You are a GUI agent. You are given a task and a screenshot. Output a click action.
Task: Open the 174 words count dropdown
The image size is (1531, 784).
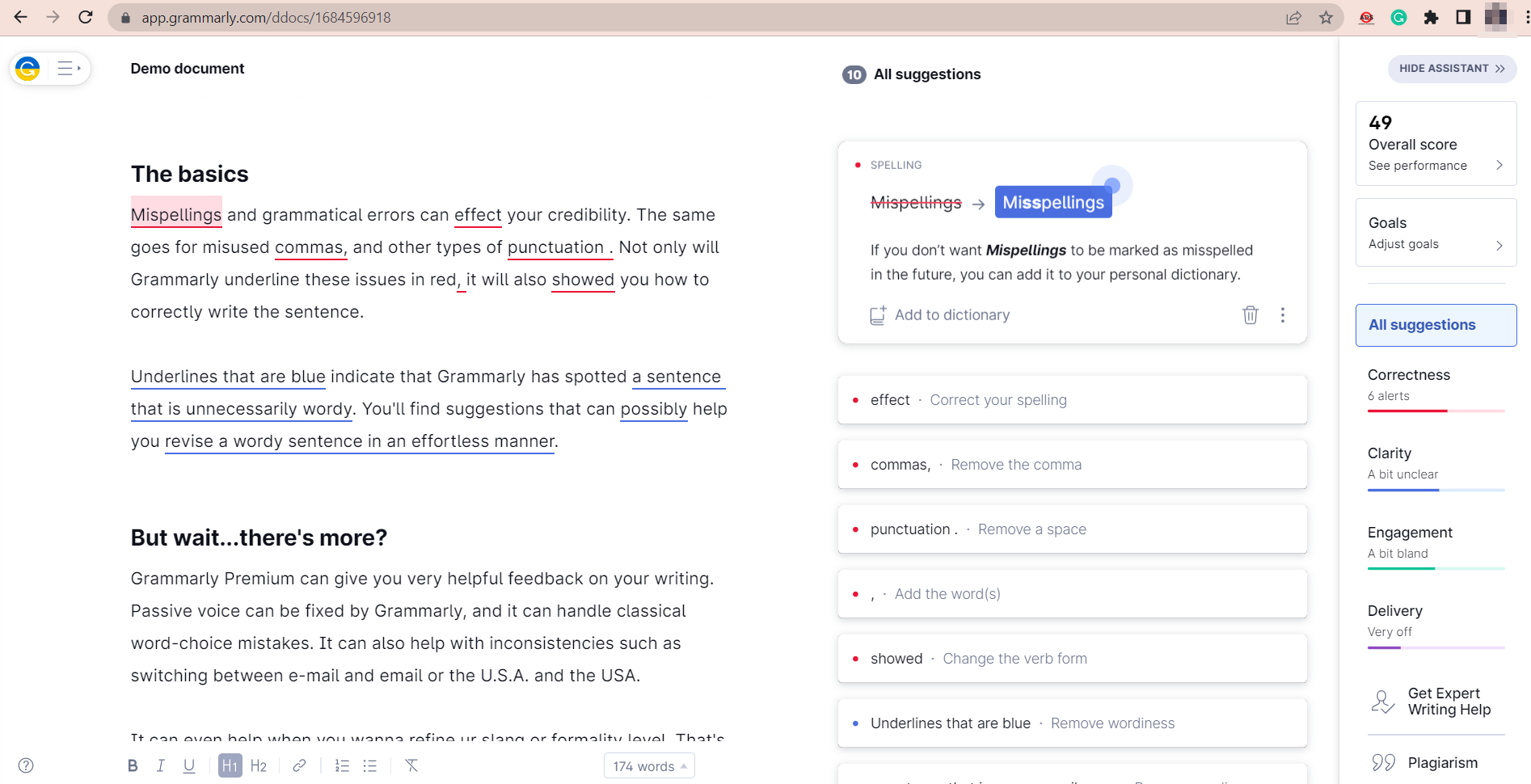point(649,766)
